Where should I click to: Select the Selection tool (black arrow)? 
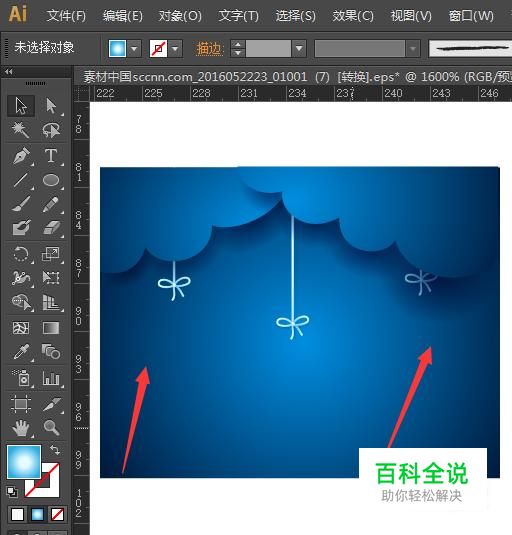click(x=21, y=105)
